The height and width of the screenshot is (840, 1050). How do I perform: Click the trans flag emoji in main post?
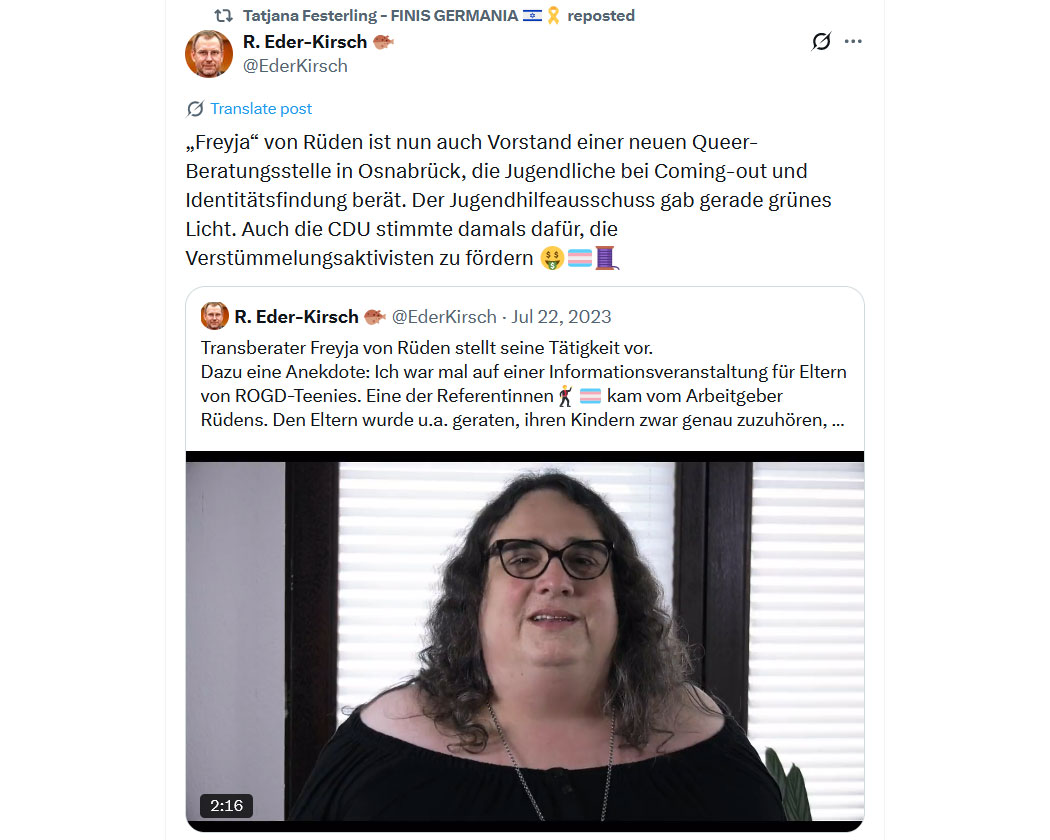pos(580,258)
